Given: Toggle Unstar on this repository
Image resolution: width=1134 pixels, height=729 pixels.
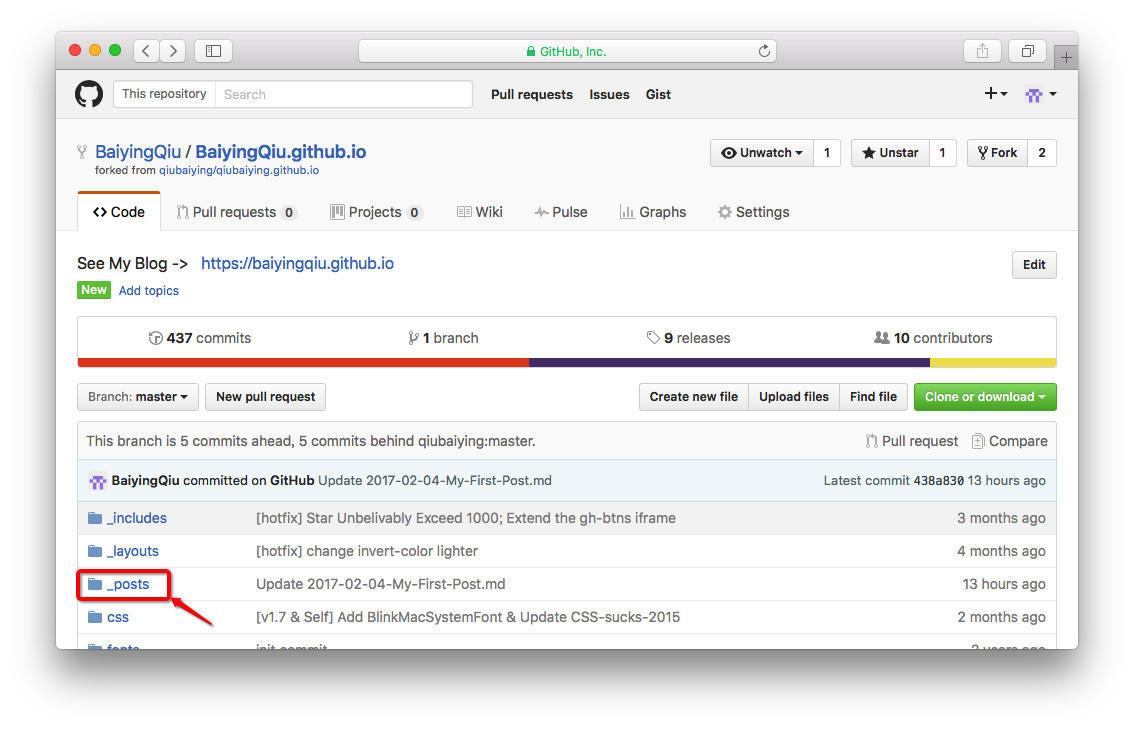Looking at the screenshot, I should 889,153.
